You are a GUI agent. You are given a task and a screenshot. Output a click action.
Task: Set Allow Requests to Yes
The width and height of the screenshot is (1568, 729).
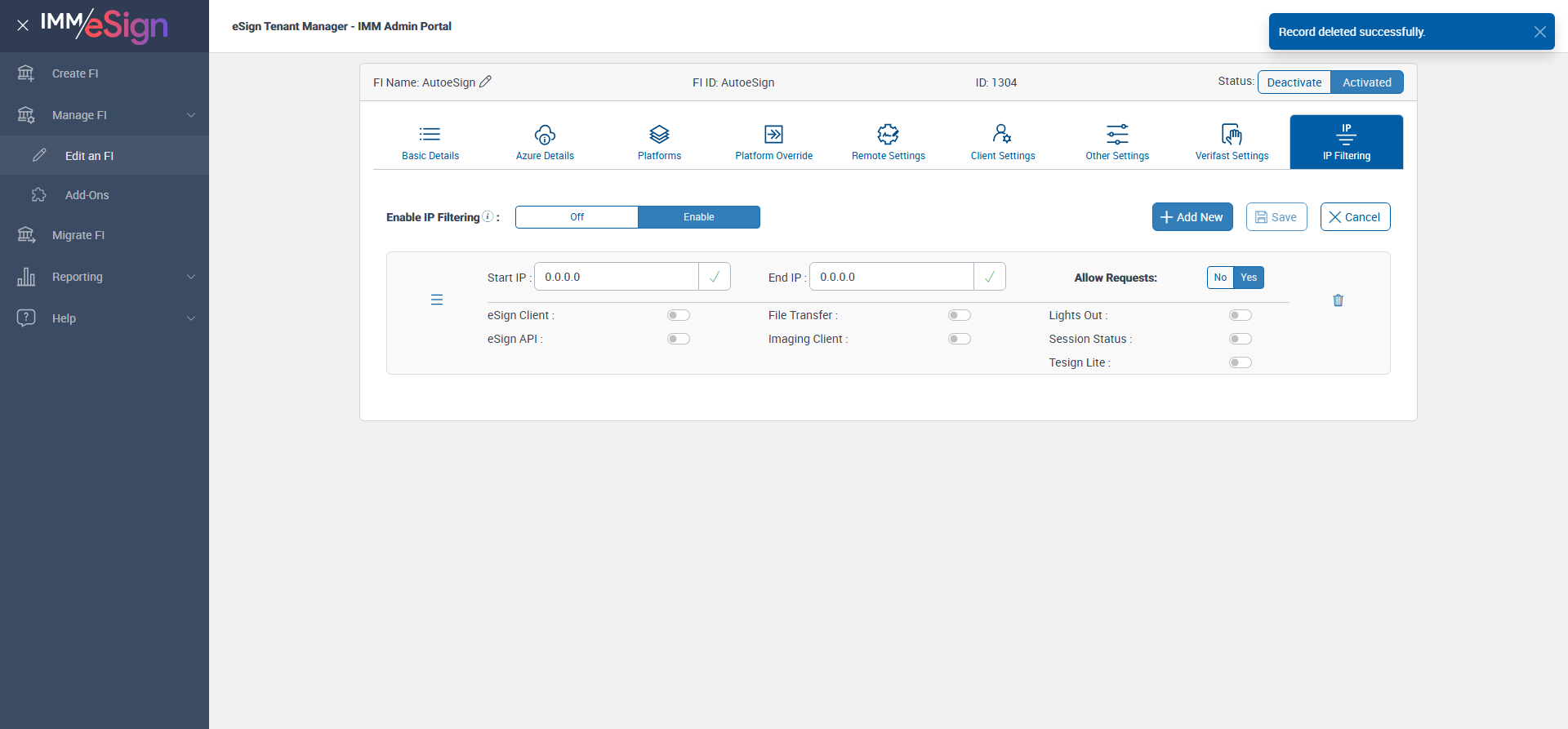(x=1249, y=278)
